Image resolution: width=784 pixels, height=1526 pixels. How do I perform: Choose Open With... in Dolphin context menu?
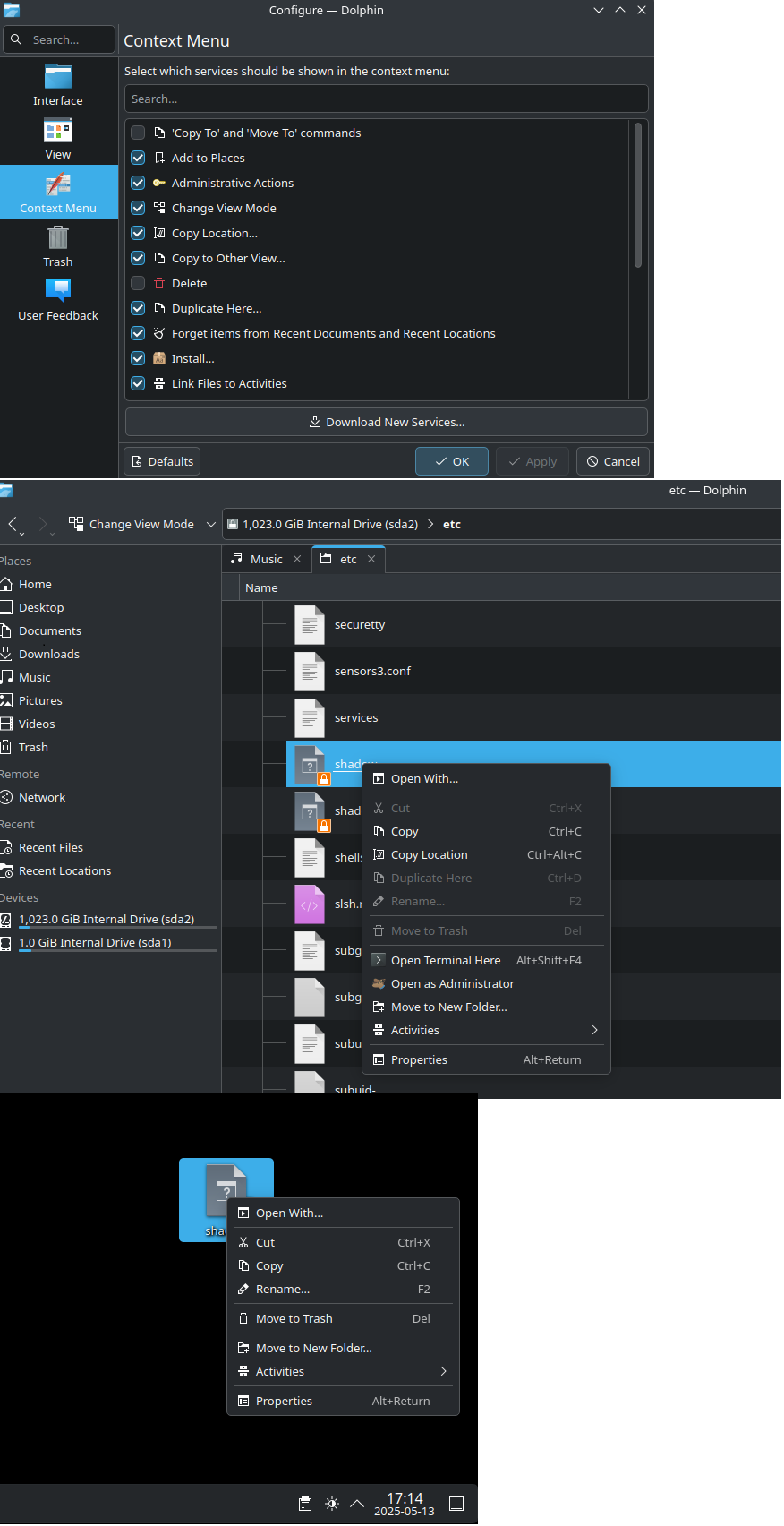pyautogui.click(x=486, y=778)
